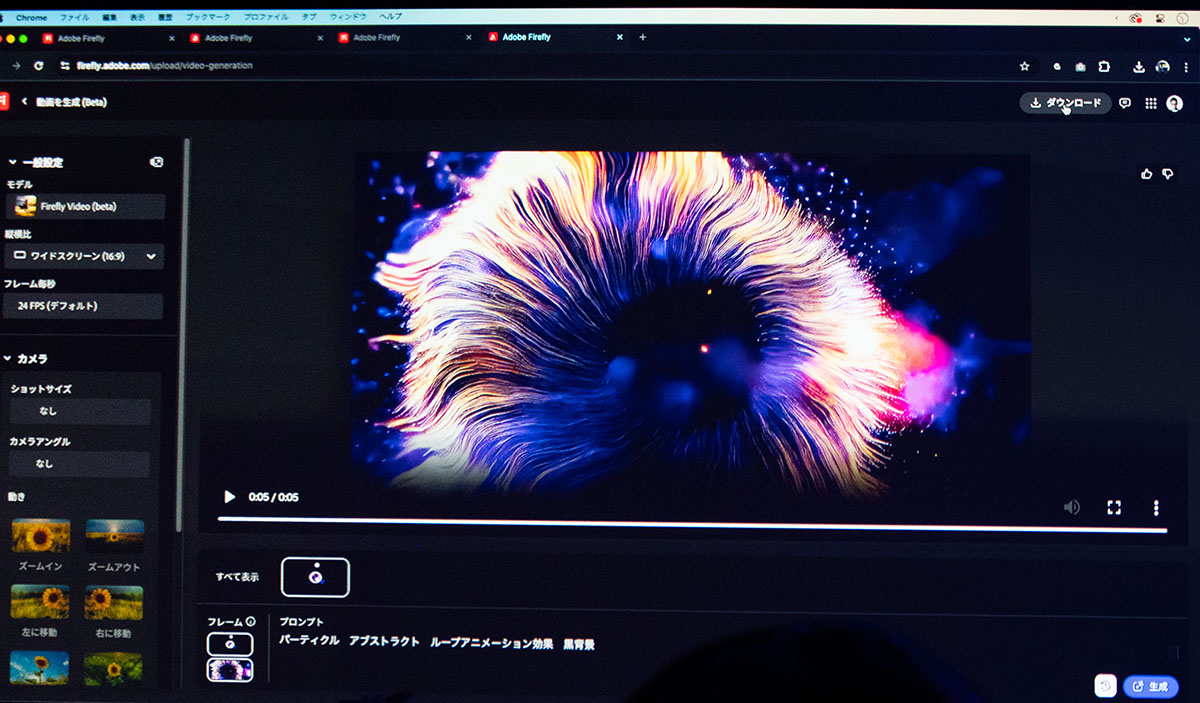This screenshot has height=703, width=1200.
Task: Click the site settings icon in address bar
Action: click(65, 66)
